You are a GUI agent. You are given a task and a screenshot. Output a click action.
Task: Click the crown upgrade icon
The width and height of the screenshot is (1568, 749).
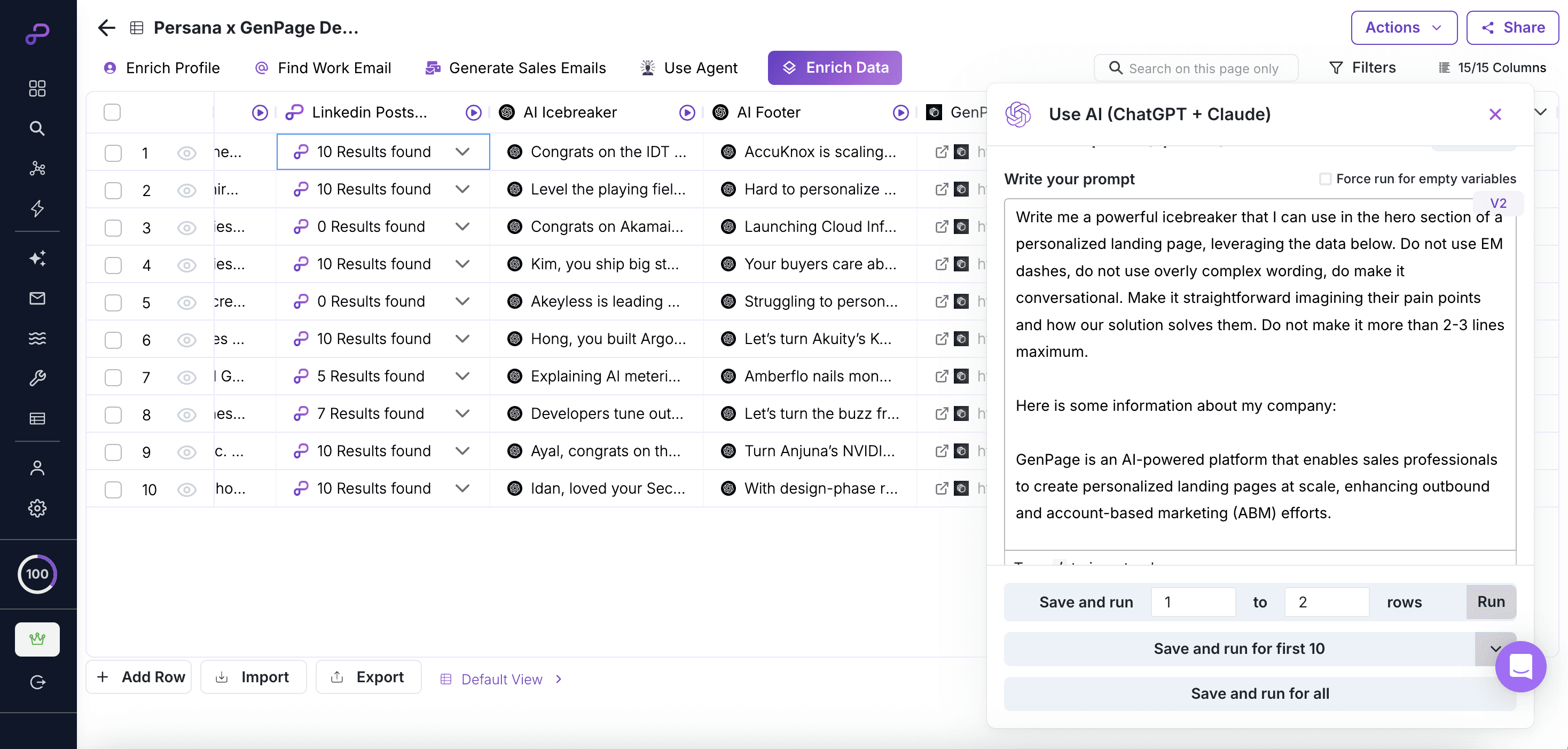click(37, 639)
